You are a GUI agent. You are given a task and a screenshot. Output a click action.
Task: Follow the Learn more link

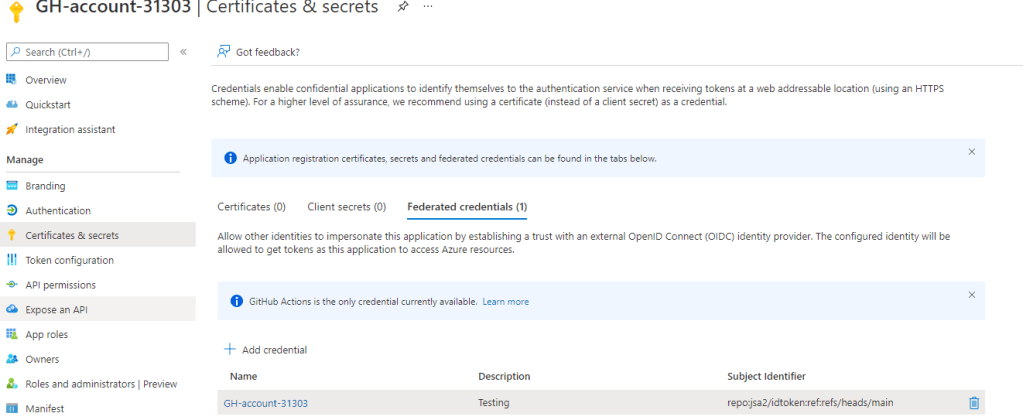pos(505,301)
